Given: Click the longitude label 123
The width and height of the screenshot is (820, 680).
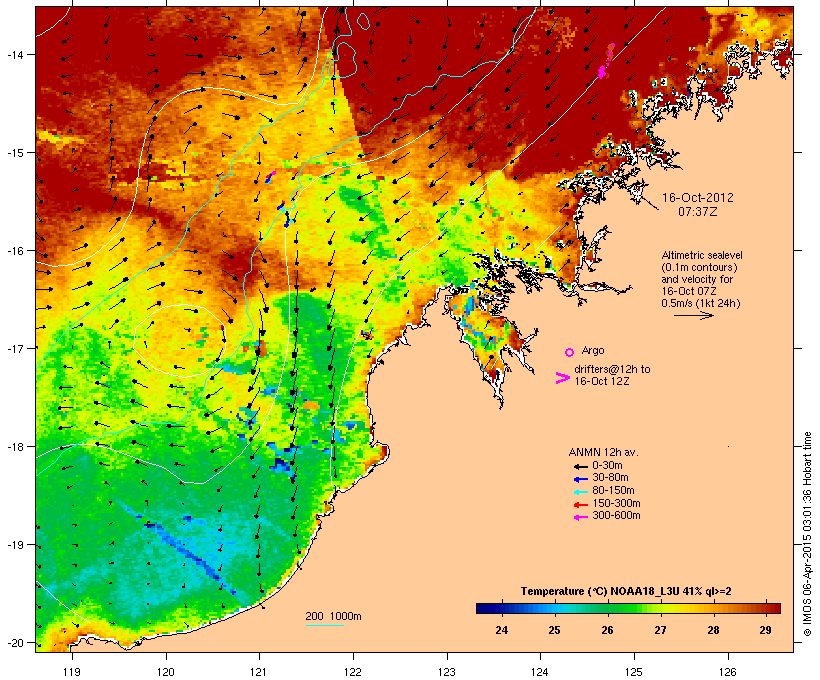Looking at the screenshot, I should 447,672.
